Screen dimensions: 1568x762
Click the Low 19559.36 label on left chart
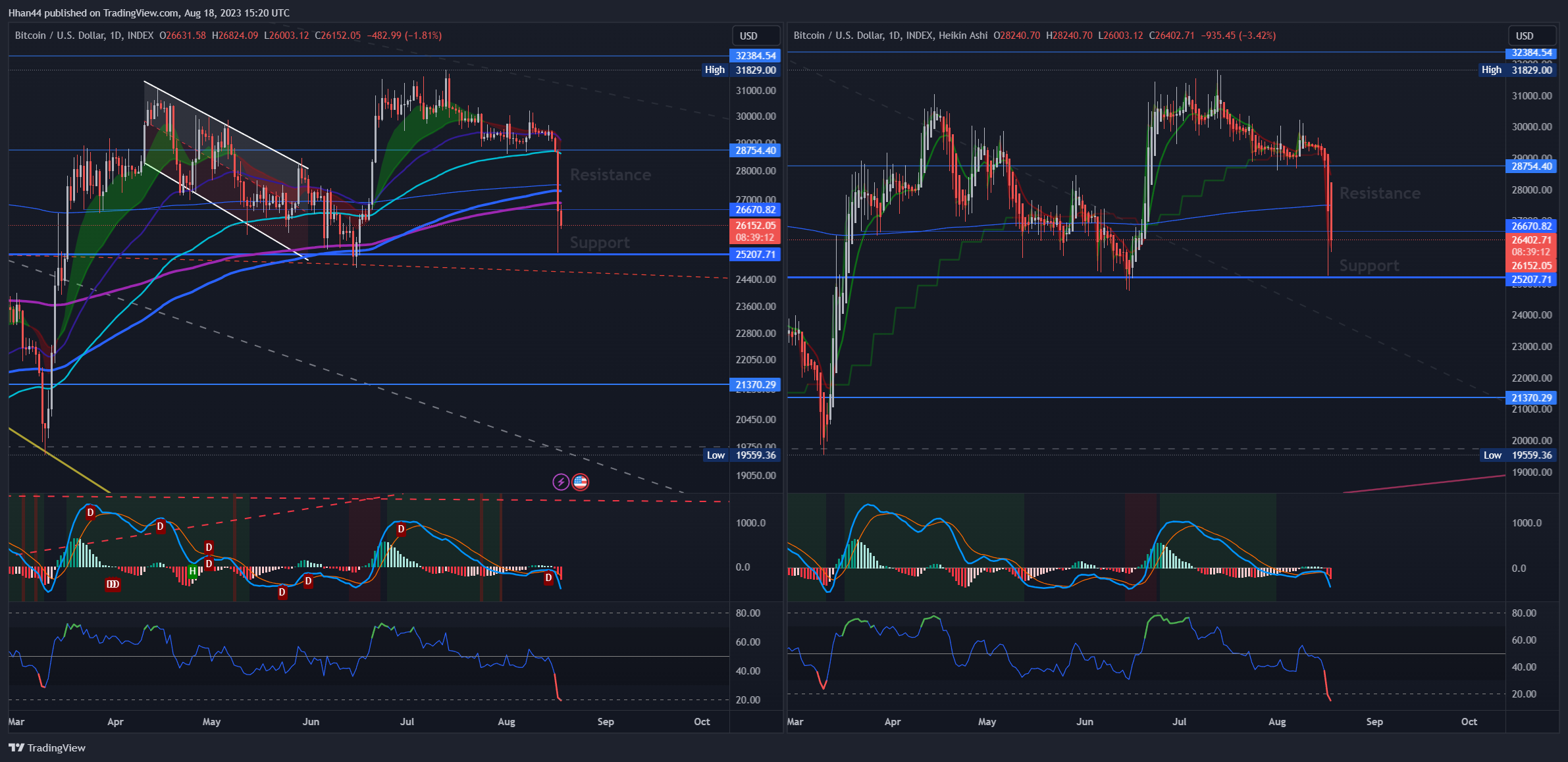(741, 455)
